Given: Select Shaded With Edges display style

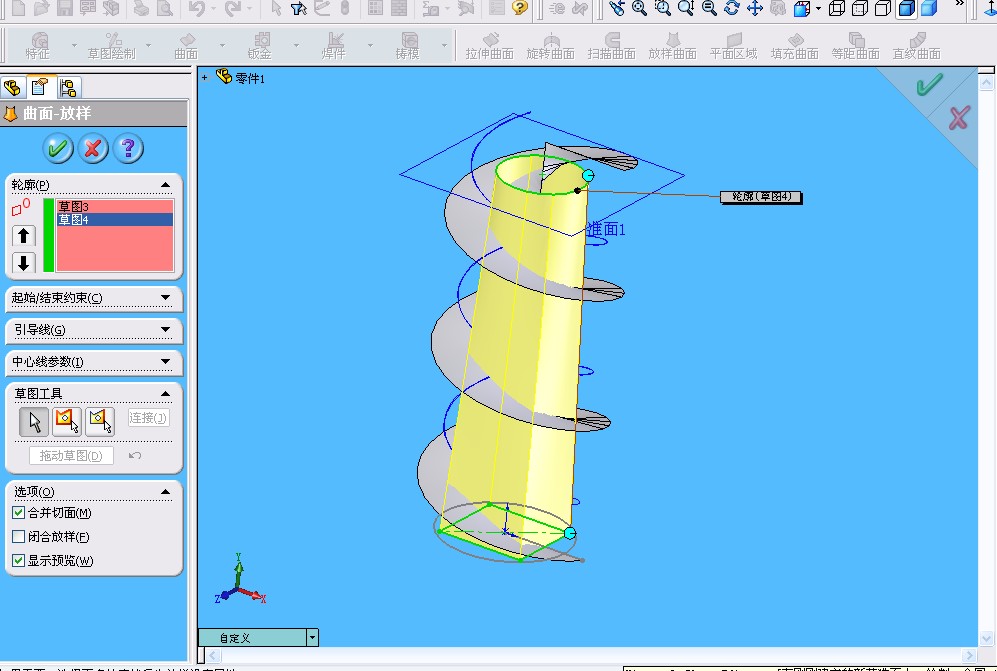Looking at the screenshot, I should tap(906, 8).
